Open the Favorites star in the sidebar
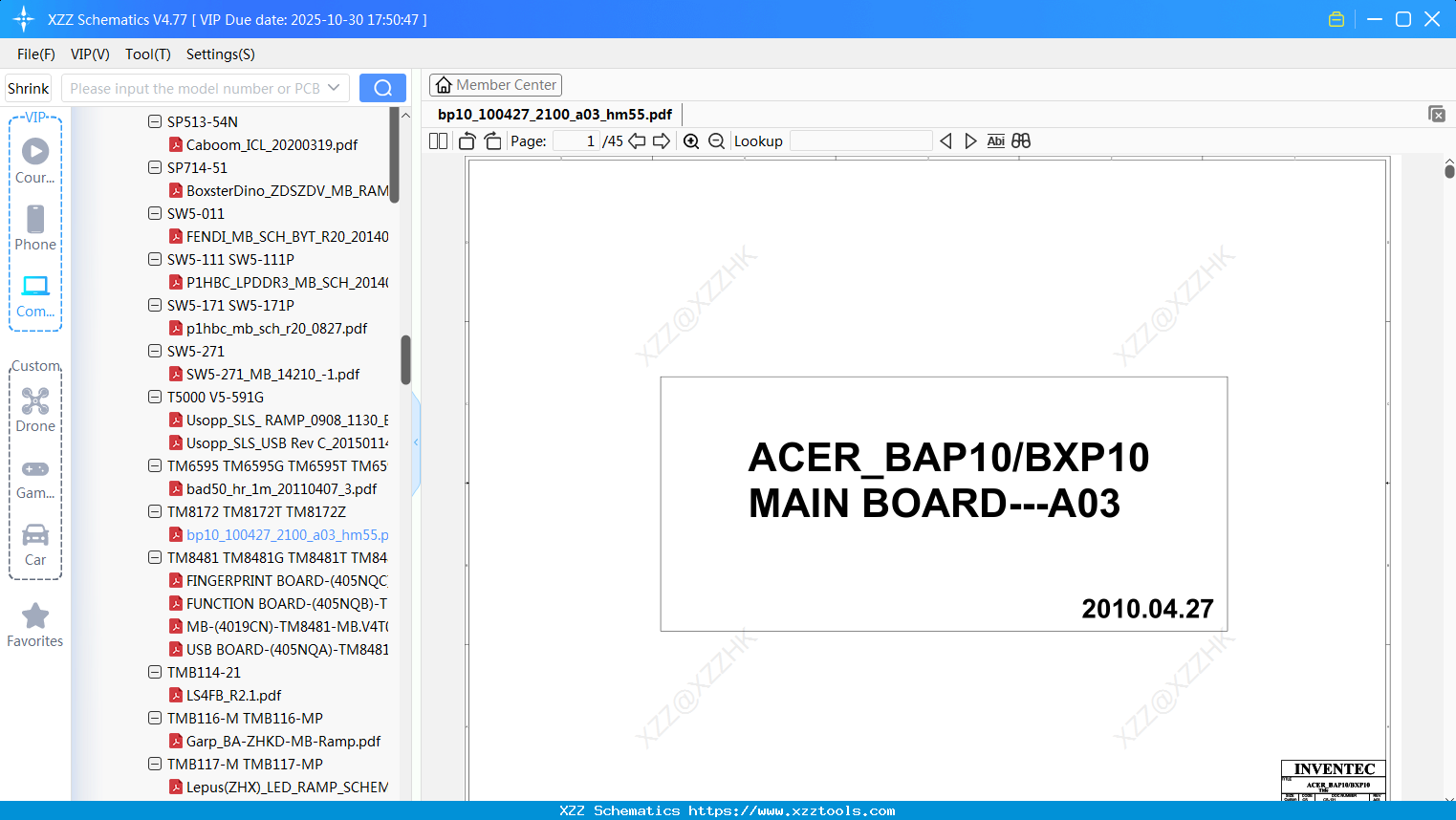 [35, 625]
